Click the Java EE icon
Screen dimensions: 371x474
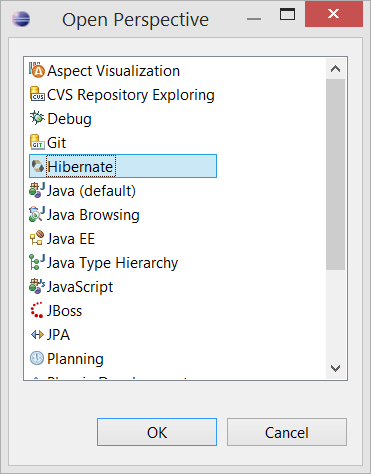[37, 238]
